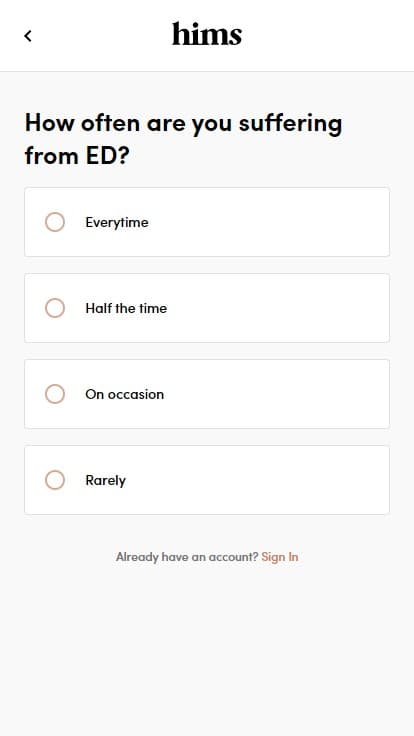
Task: Click the "Half the time" label text
Action: click(x=126, y=308)
